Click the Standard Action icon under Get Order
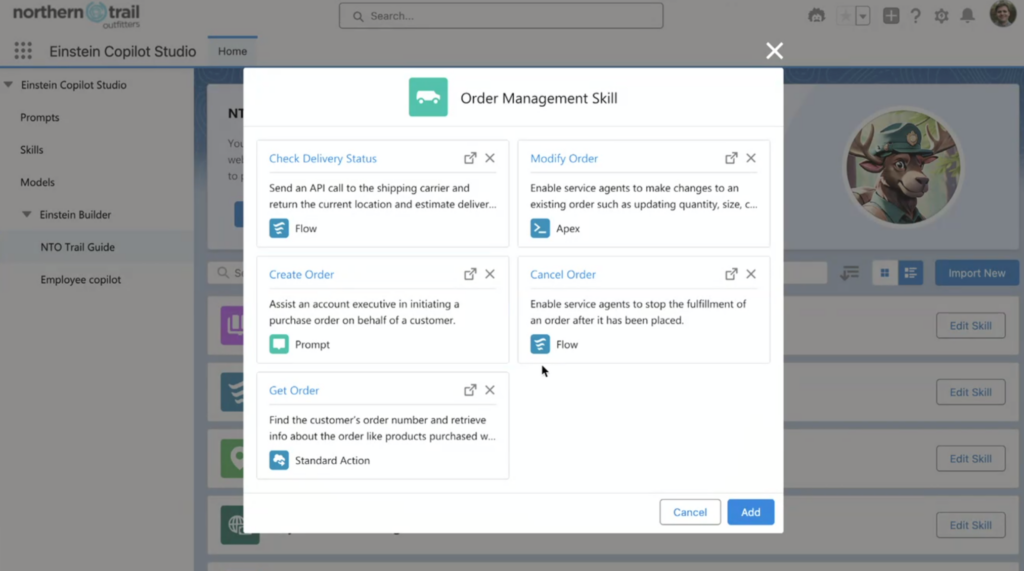This screenshot has width=1024, height=571. (279, 460)
